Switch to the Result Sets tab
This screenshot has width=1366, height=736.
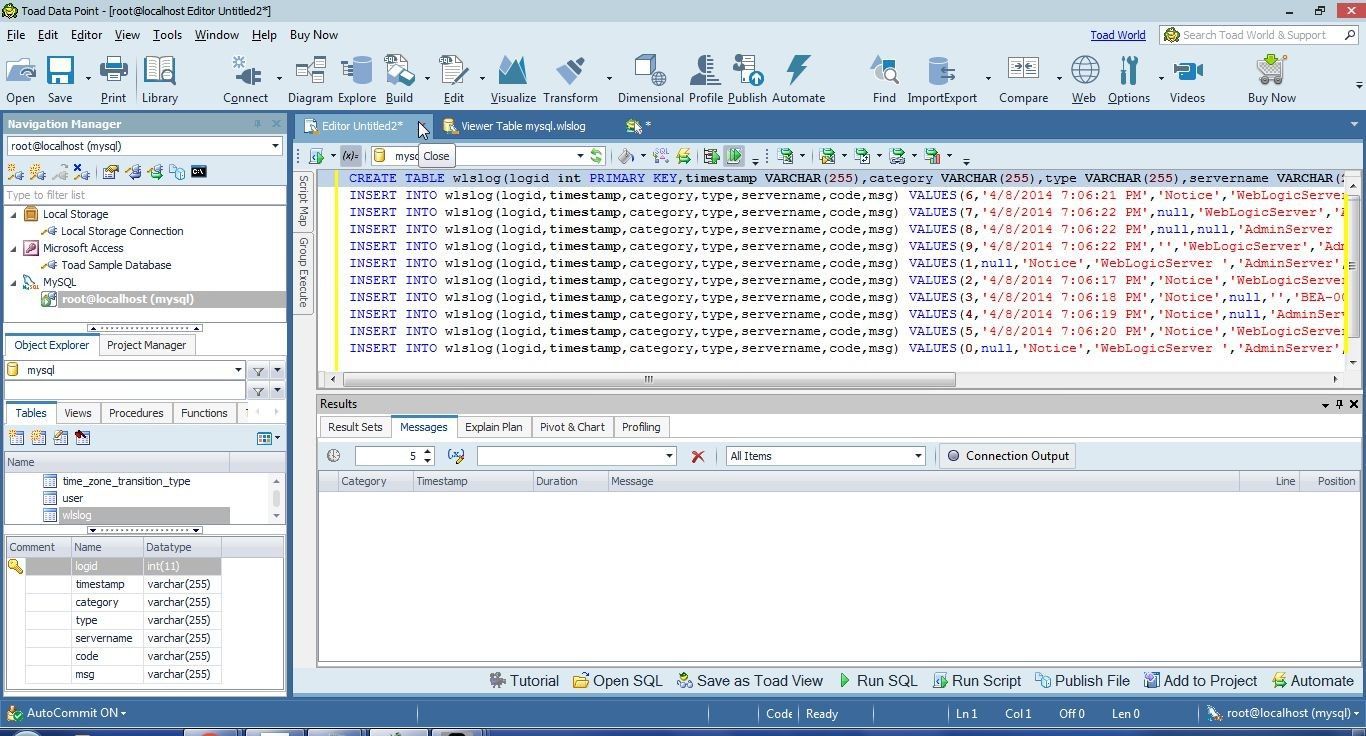pyautogui.click(x=355, y=427)
